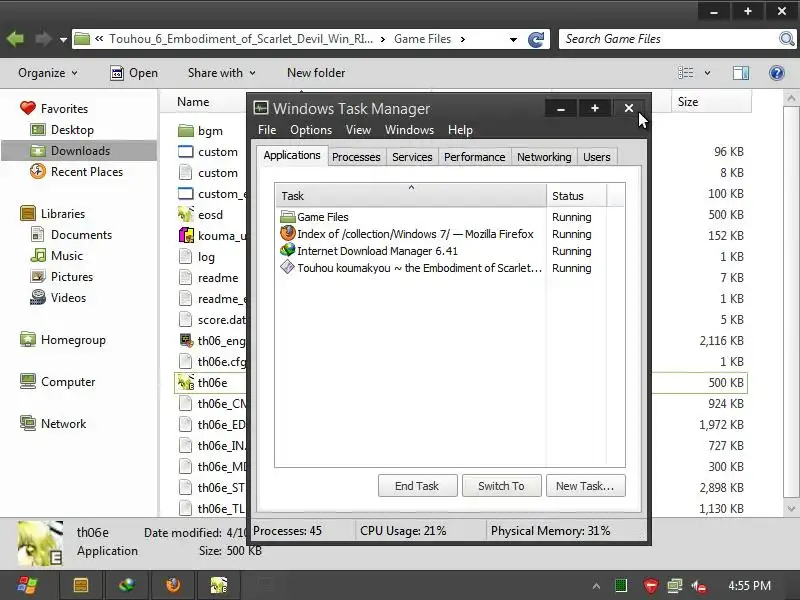Select the bgm folder icon
The height and width of the screenshot is (600, 800).
pyautogui.click(x=186, y=131)
